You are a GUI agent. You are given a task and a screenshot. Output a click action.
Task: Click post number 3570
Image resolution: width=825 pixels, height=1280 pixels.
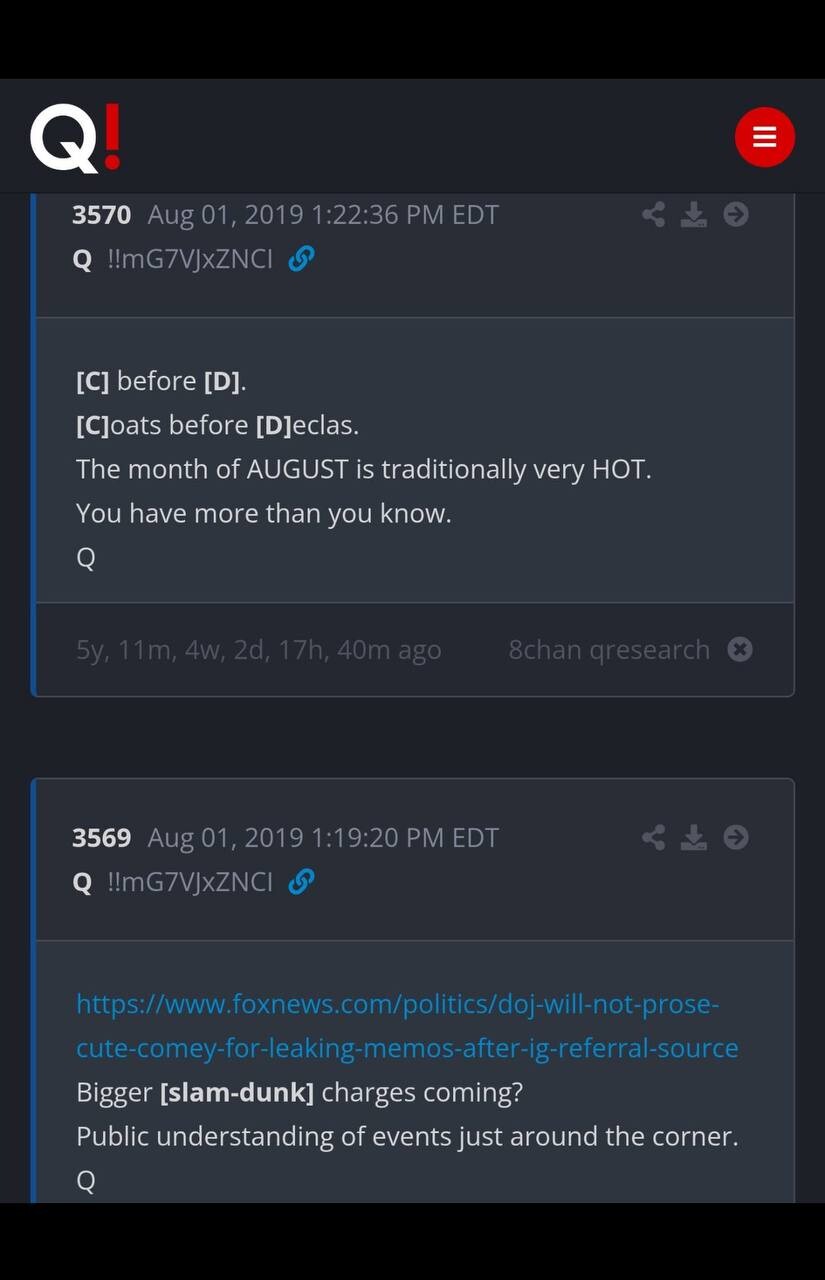[x=101, y=215]
